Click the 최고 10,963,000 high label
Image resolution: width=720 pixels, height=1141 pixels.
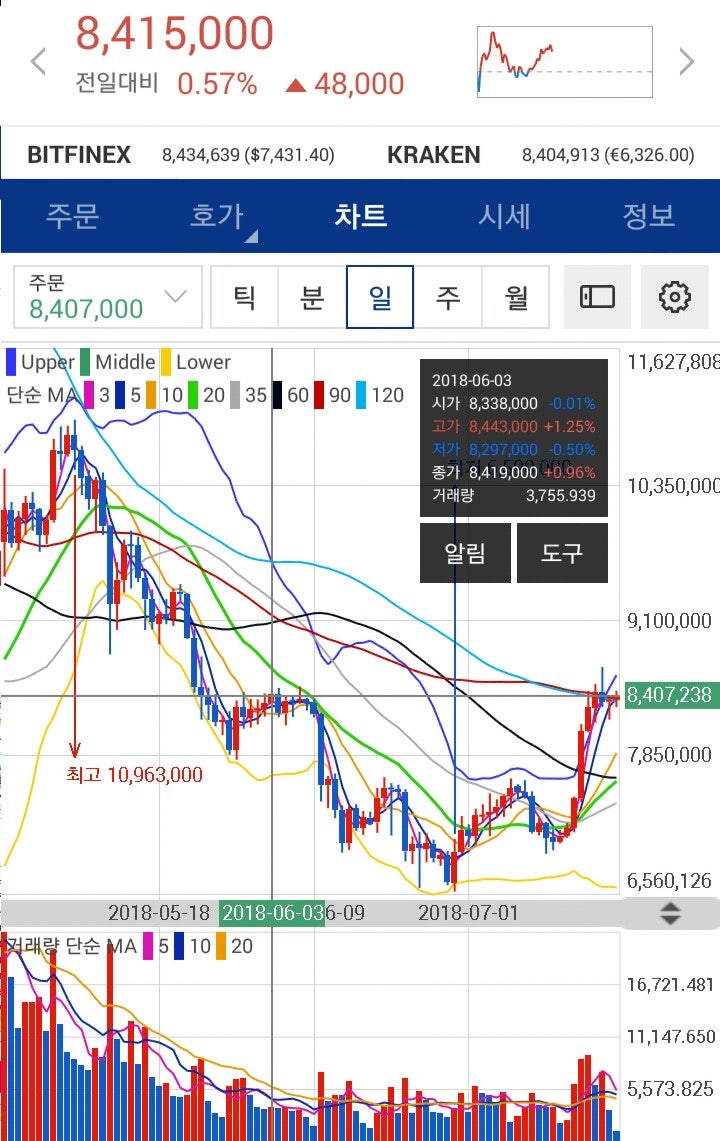(135, 775)
